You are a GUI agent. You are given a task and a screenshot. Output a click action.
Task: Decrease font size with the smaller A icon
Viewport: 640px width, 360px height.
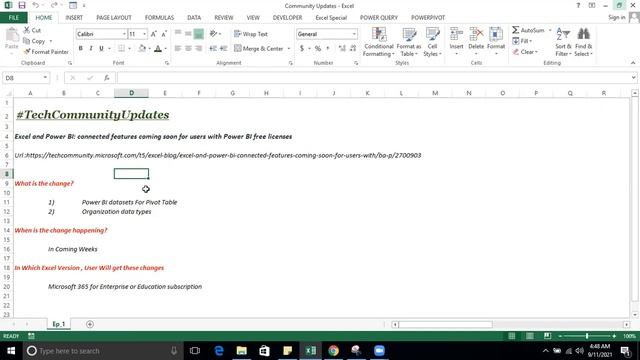tap(164, 34)
